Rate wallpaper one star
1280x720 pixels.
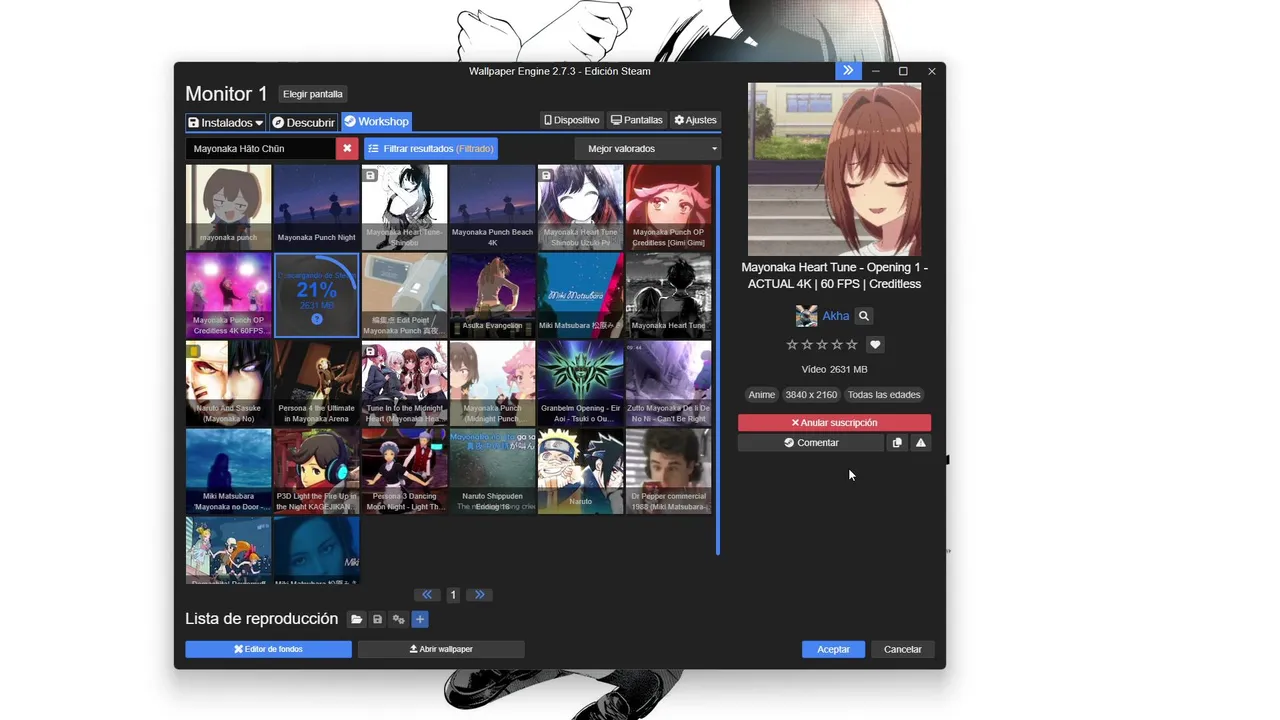click(x=792, y=344)
